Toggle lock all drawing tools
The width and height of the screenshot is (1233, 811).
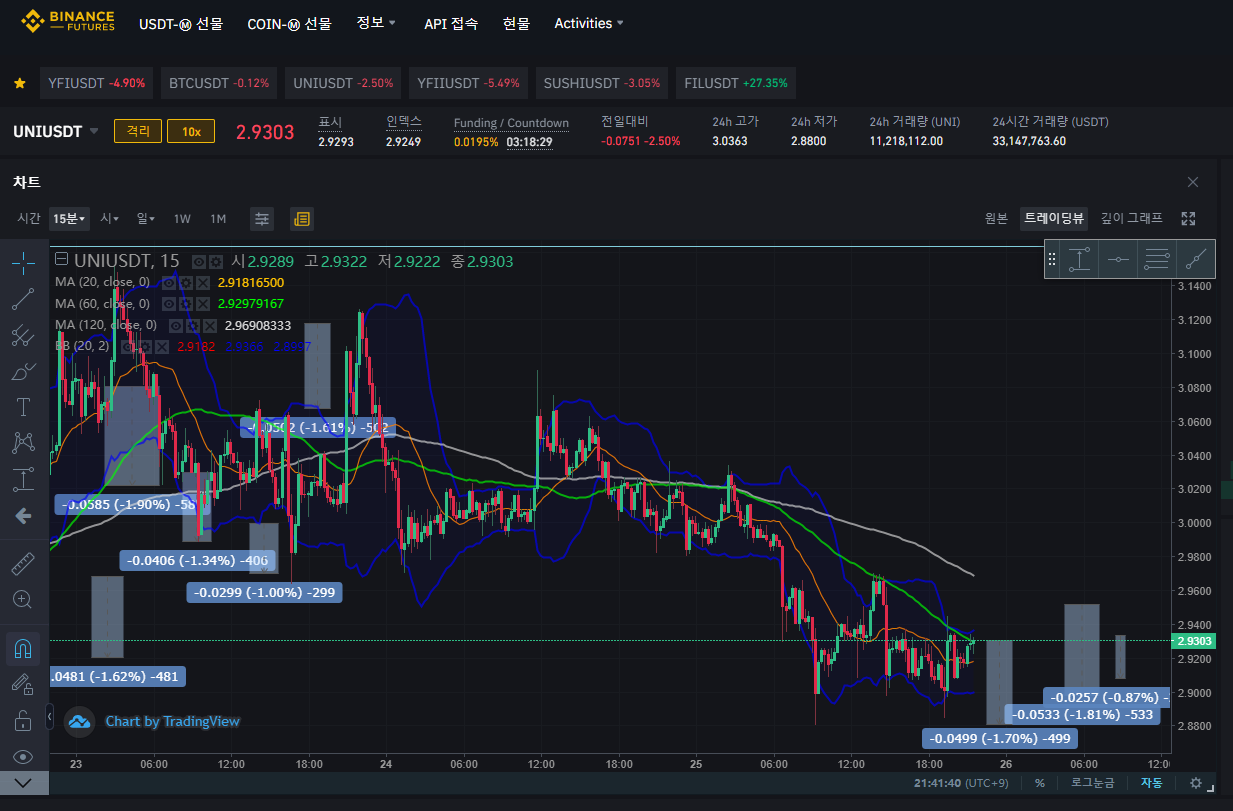23,720
